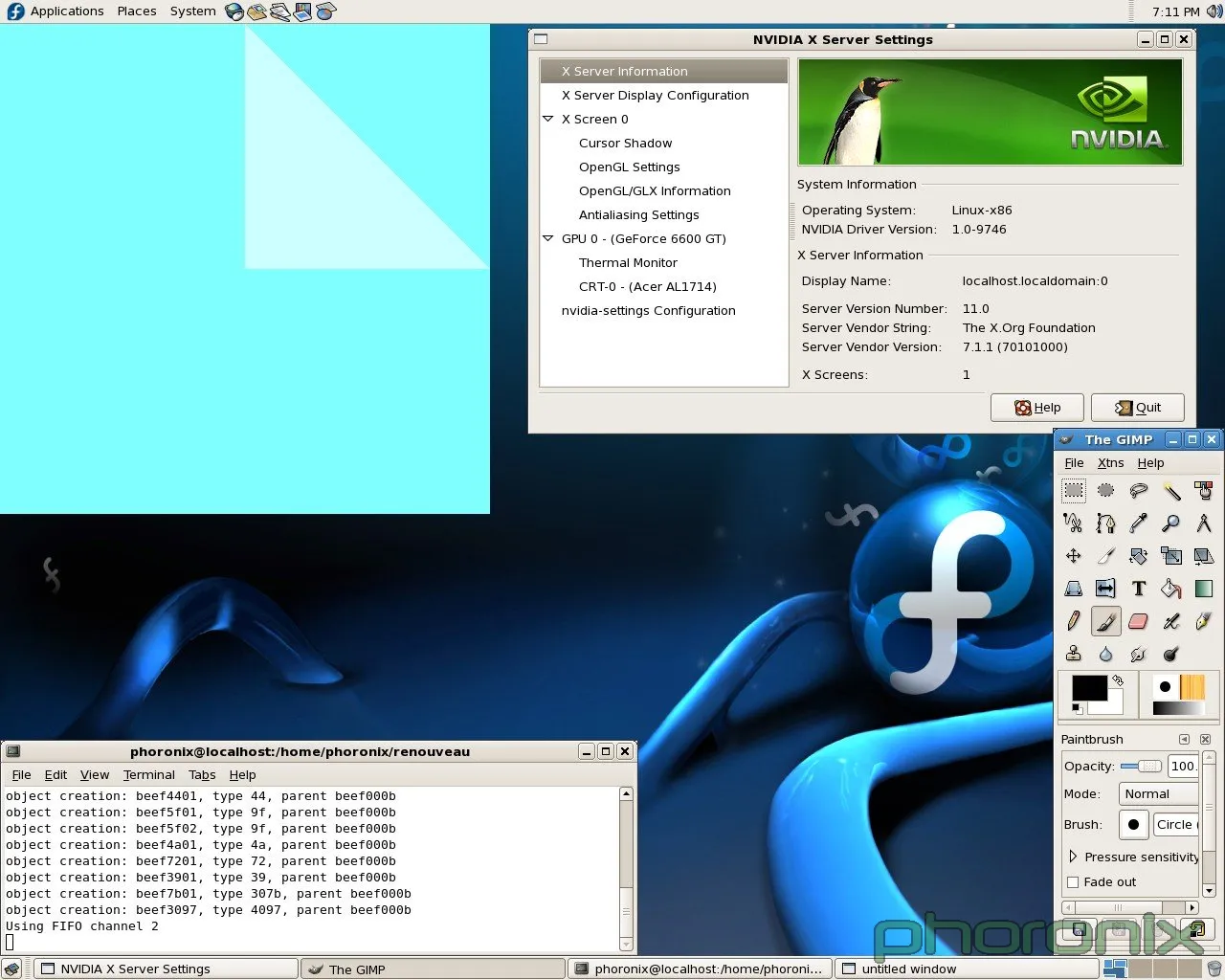Open the Applications menu in the top panel
Viewport: 1225px width, 980px height.
pyautogui.click(x=67, y=11)
